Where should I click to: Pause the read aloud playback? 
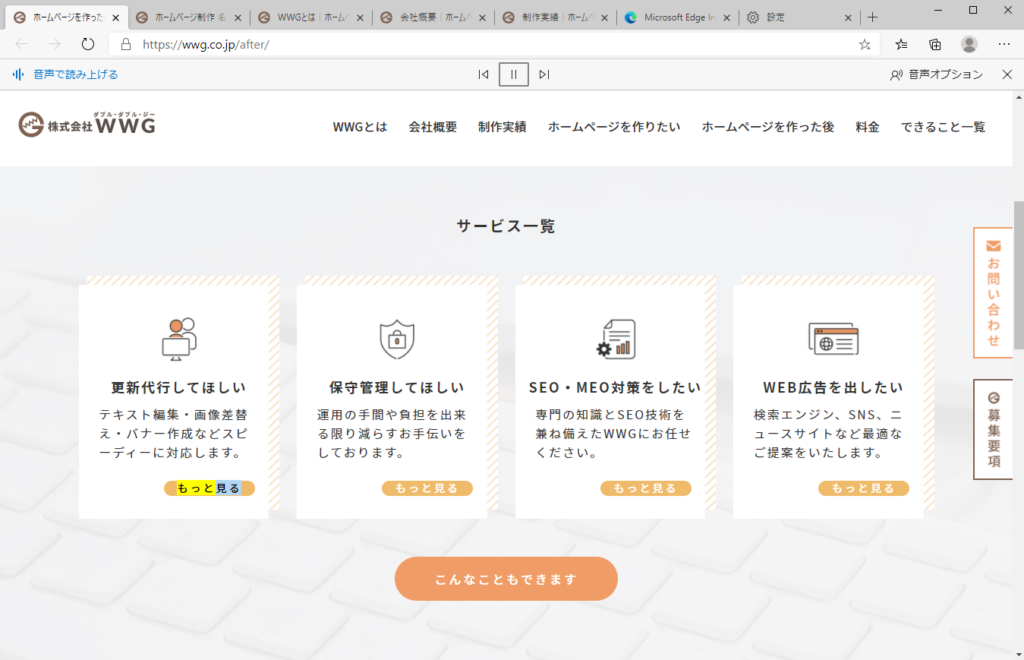tap(513, 74)
